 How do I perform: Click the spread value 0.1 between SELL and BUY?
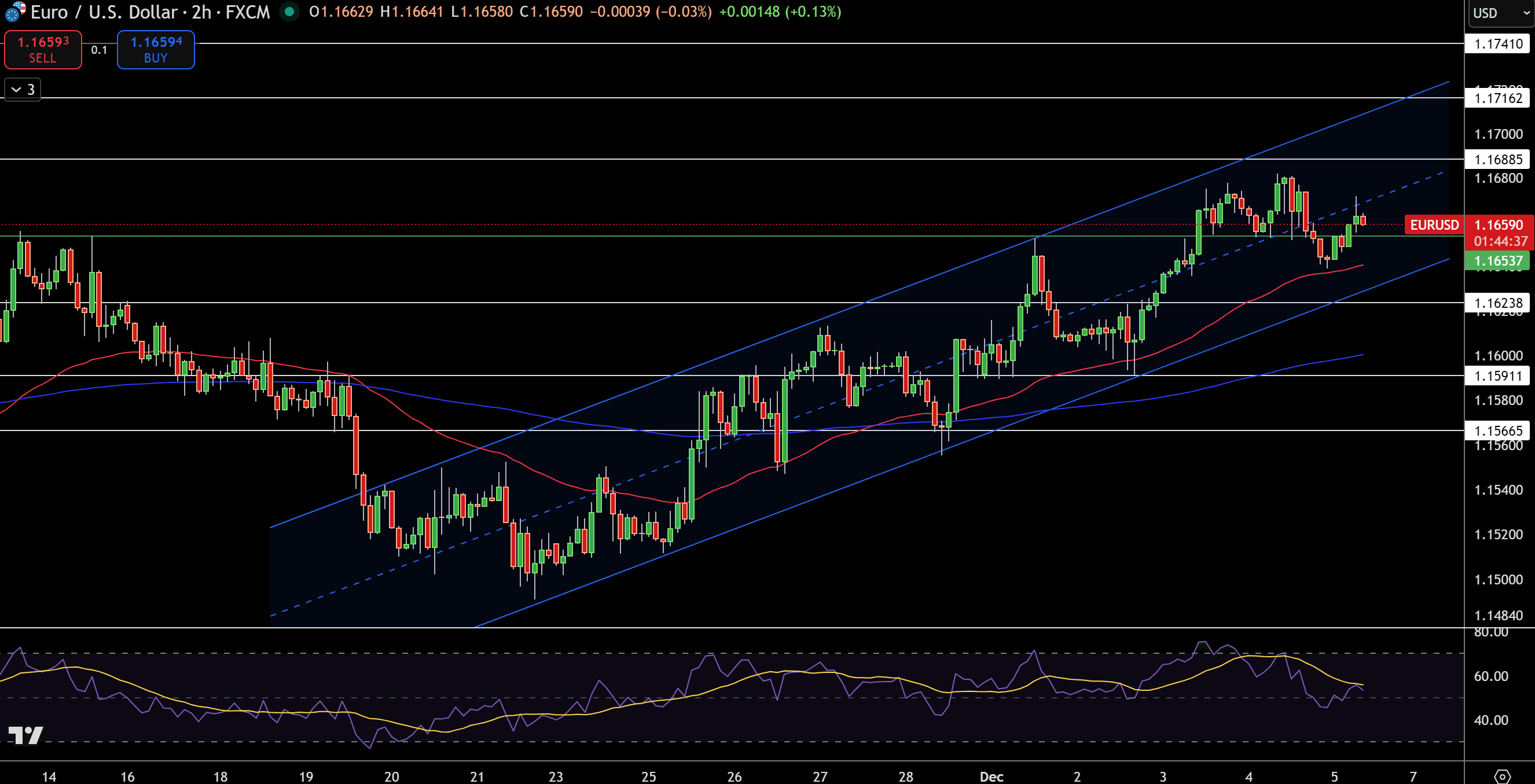(x=99, y=50)
